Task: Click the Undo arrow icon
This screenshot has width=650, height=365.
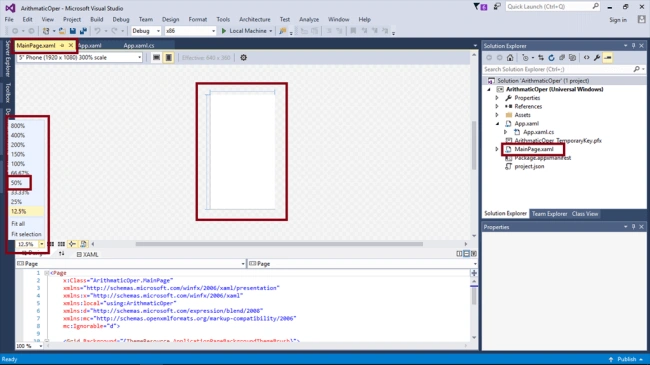Action: (97, 31)
